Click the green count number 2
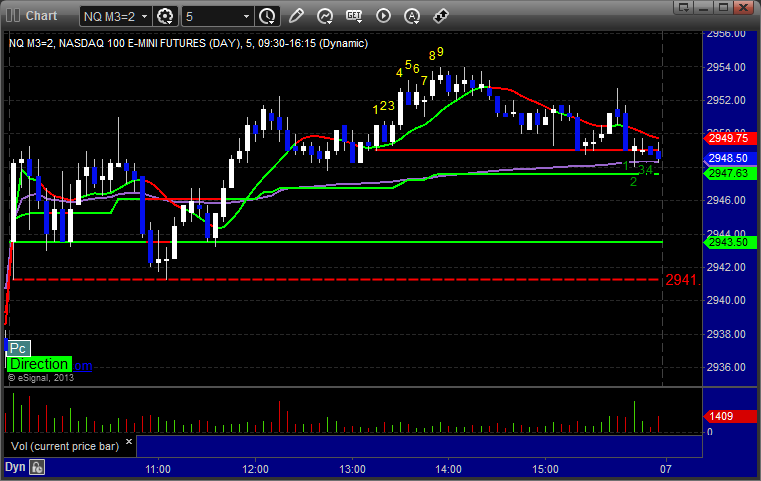Viewport: 761px width, 481px height. 633,182
